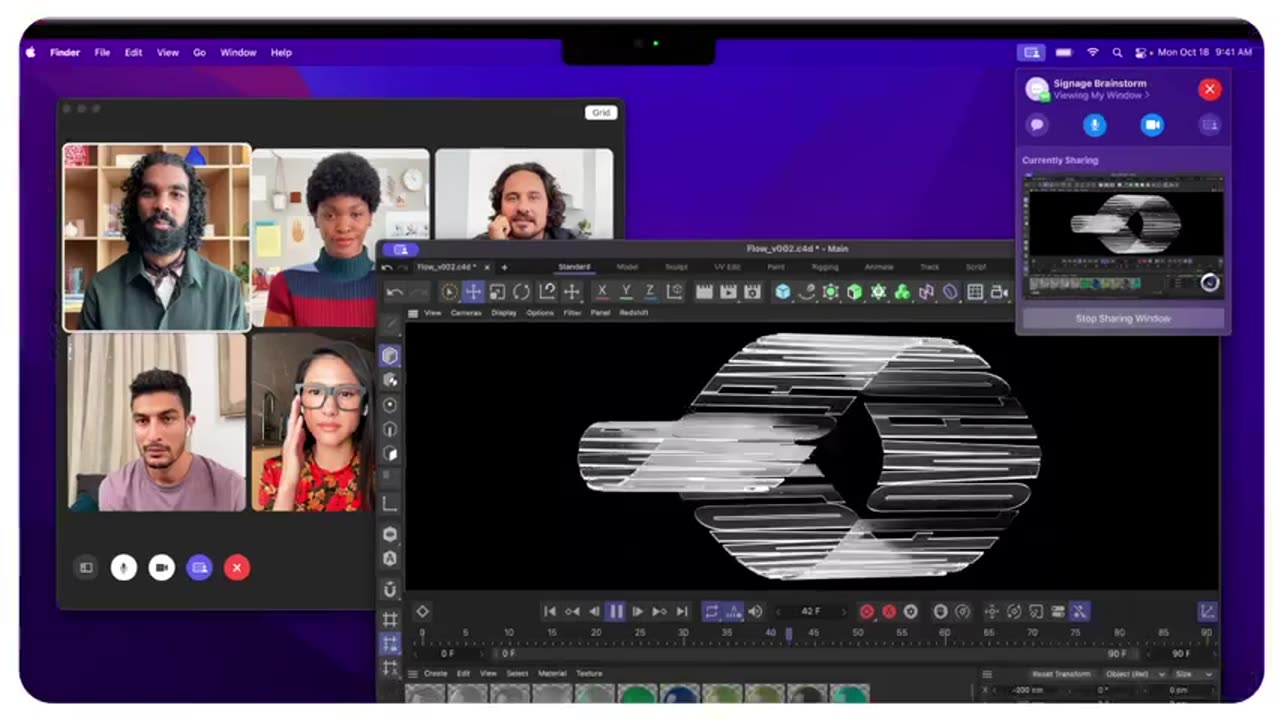1280x720 pixels.
Task: Open the material manager hamburger menu
Action: 413,674
